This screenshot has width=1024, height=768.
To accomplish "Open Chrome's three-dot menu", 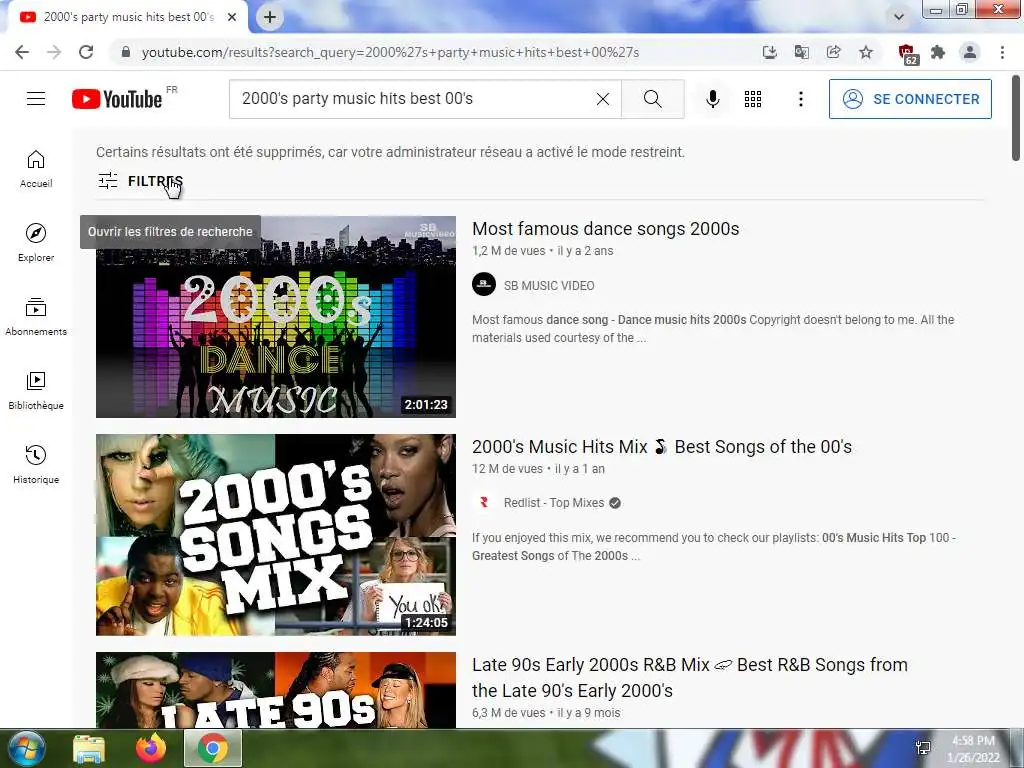I will (x=1002, y=52).
